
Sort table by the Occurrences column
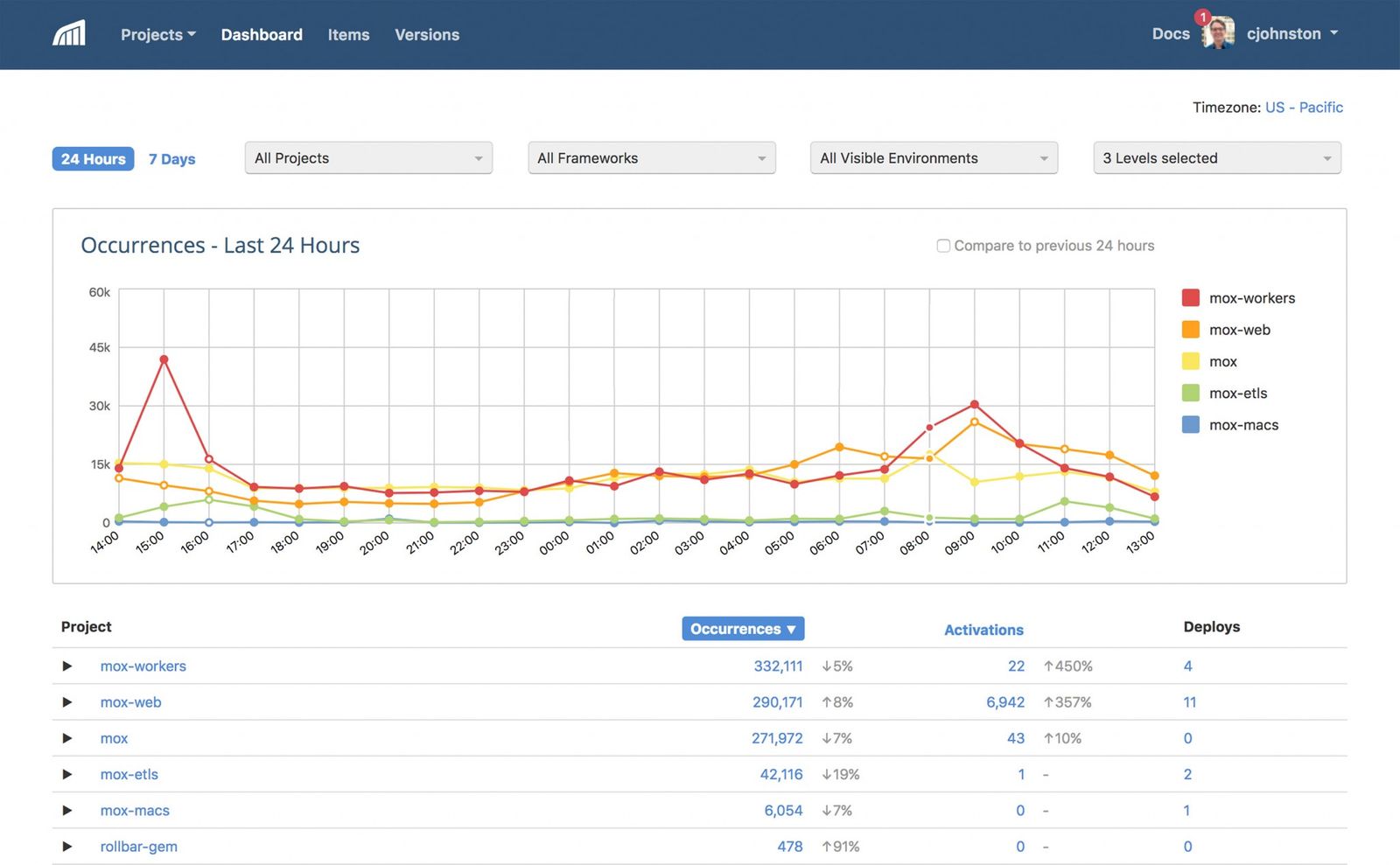(x=743, y=628)
